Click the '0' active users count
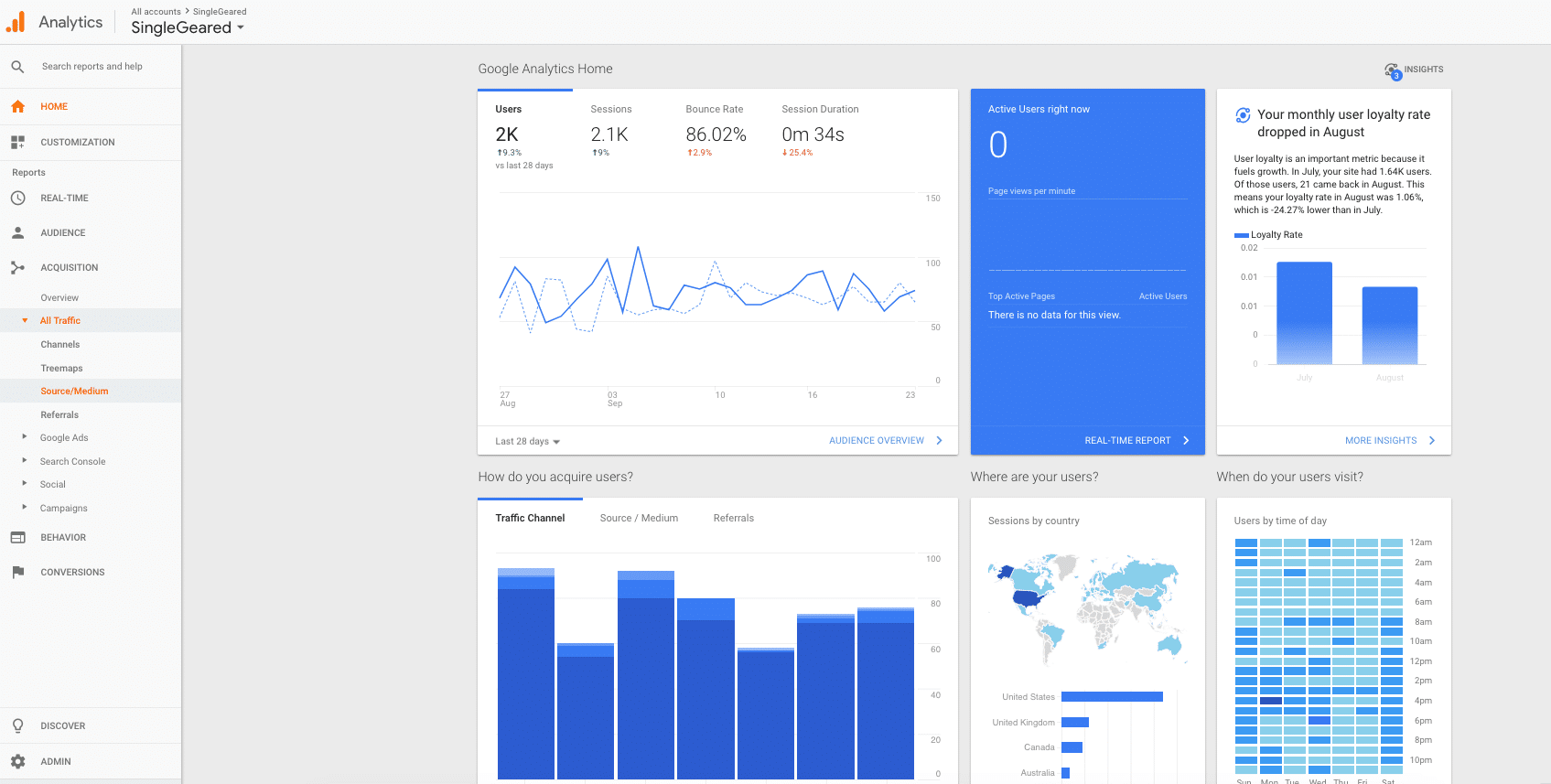The height and width of the screenshot is (784, 1551). 998,145
